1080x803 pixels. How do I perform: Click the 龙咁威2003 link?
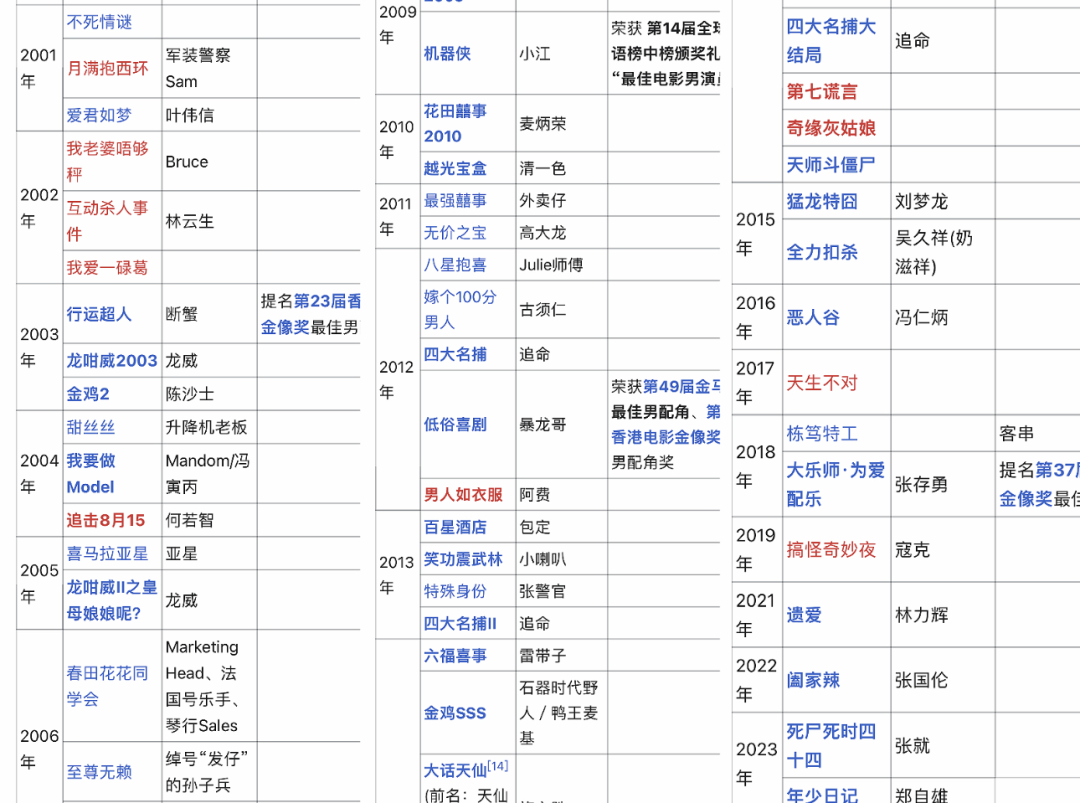[x=112, y=360]
